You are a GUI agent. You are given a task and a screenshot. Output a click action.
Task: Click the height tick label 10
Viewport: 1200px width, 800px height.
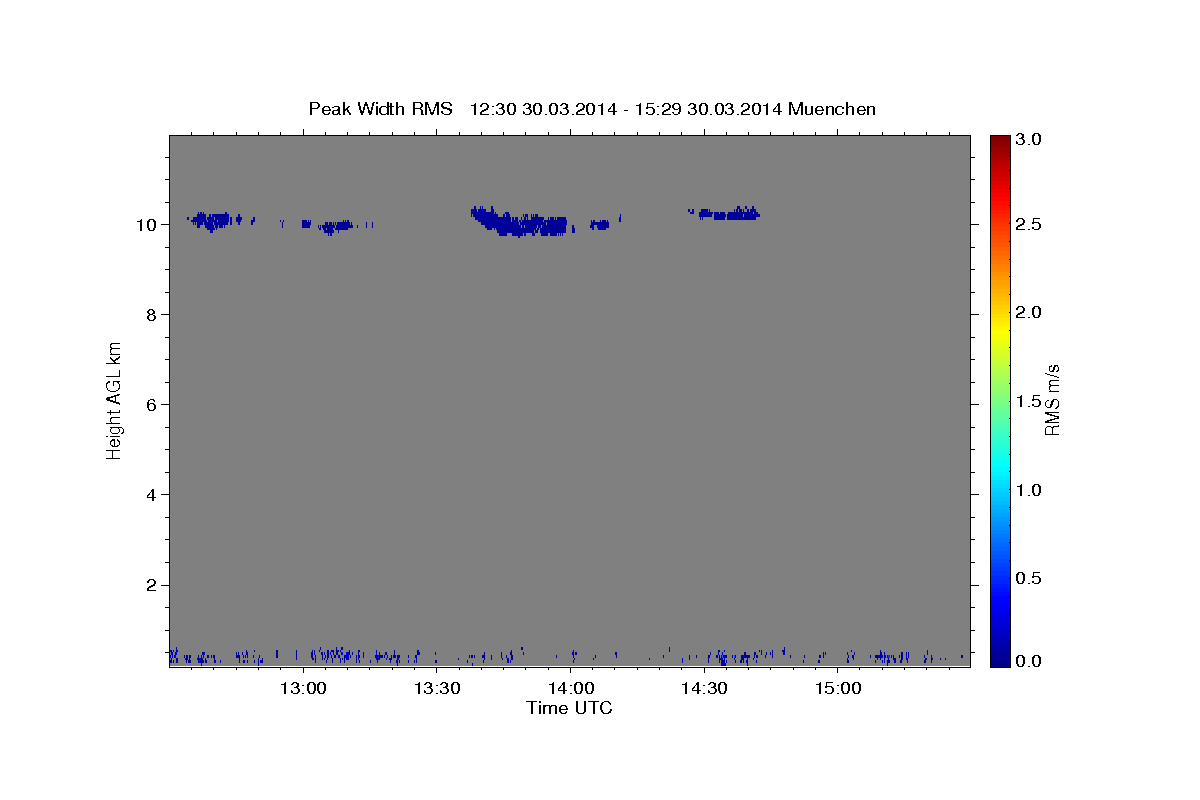click(x=149, y=224)
